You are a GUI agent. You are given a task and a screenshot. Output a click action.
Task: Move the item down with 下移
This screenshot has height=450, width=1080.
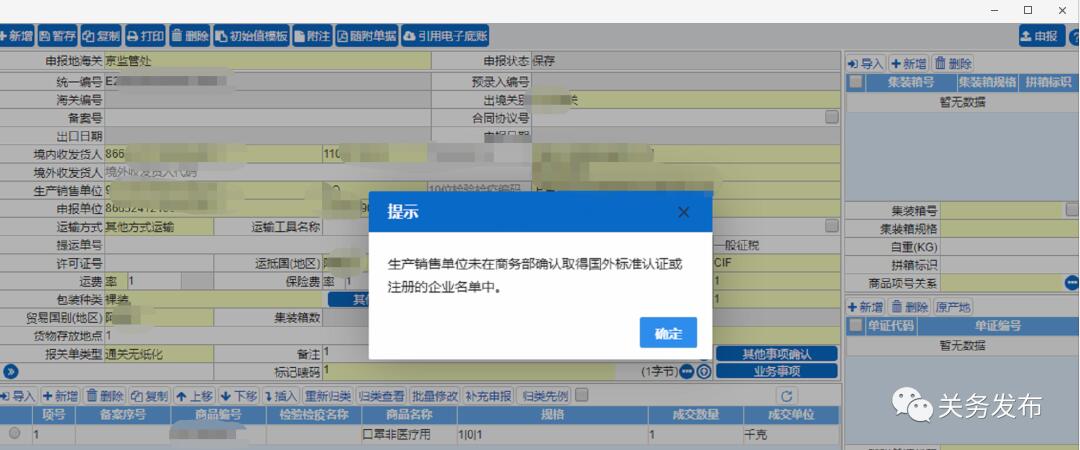click(x=239, y=396)
